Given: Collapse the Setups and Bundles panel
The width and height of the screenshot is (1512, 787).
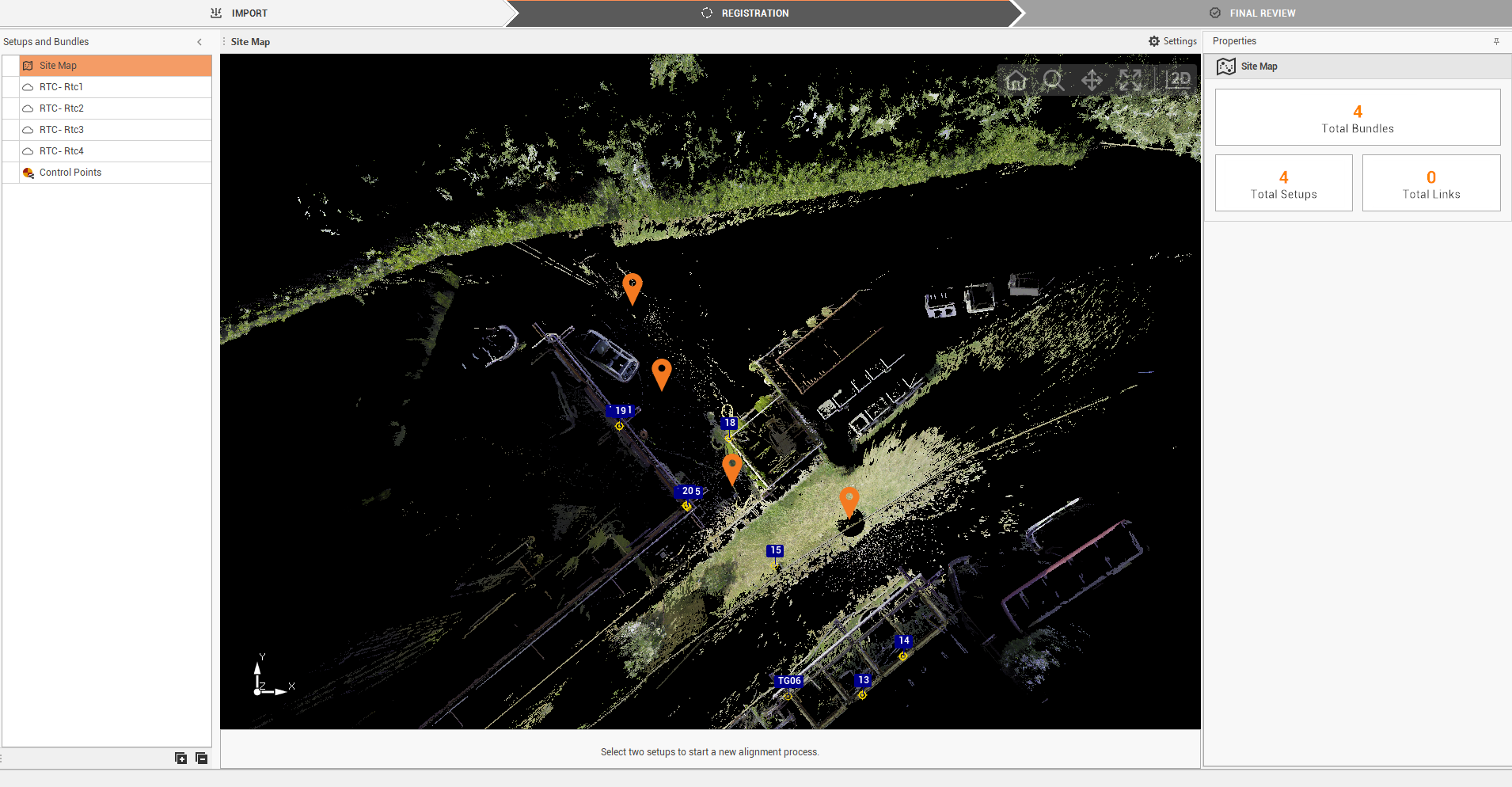Looking at the screenshot, I should tap(199, 42).
